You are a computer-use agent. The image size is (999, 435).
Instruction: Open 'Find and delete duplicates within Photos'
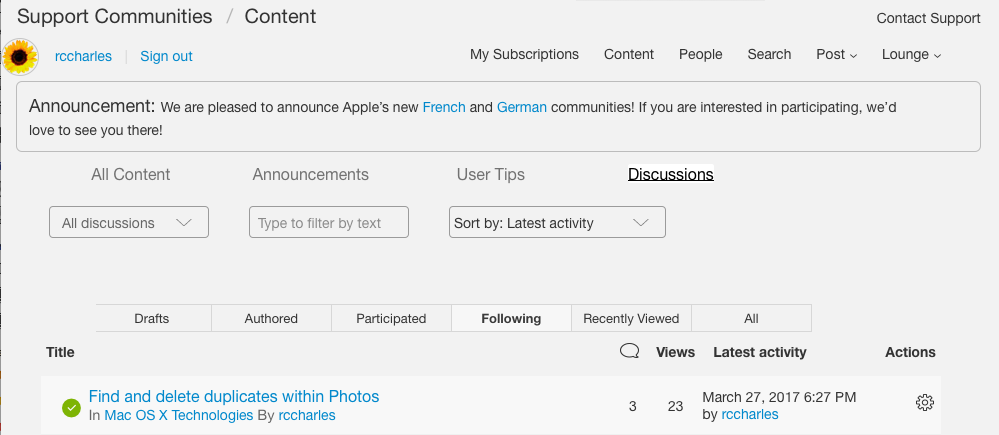click(x=234, y=397)
